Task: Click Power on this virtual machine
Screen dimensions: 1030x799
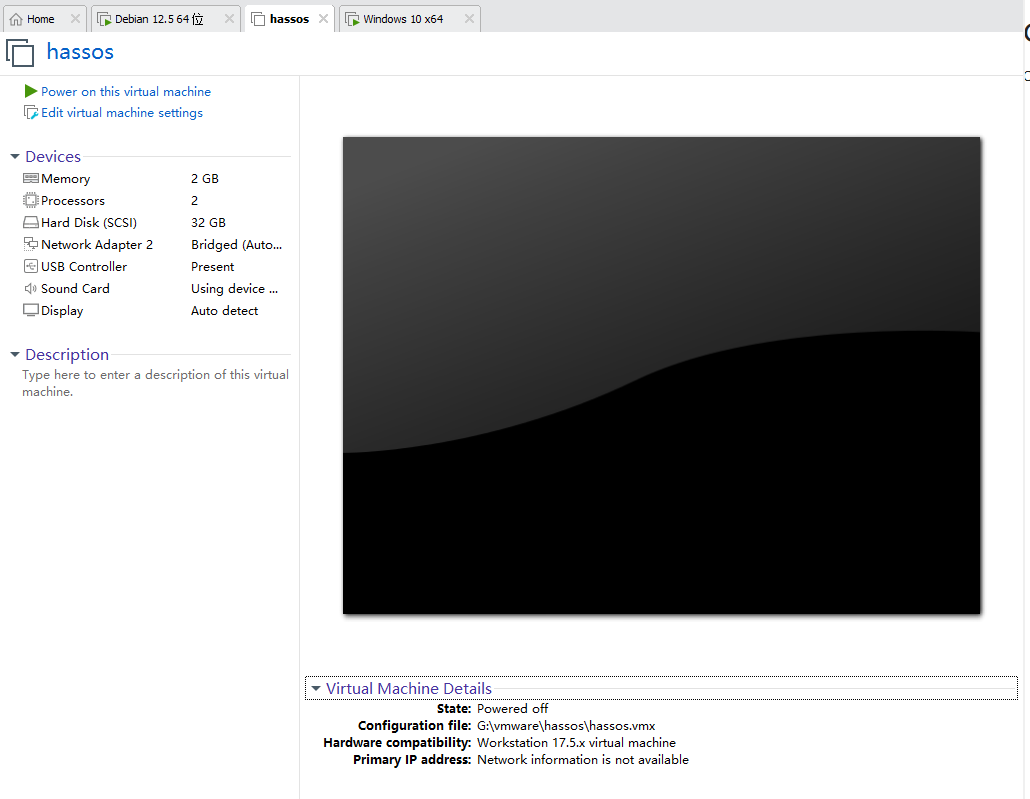Action: (x=125, y=91)
